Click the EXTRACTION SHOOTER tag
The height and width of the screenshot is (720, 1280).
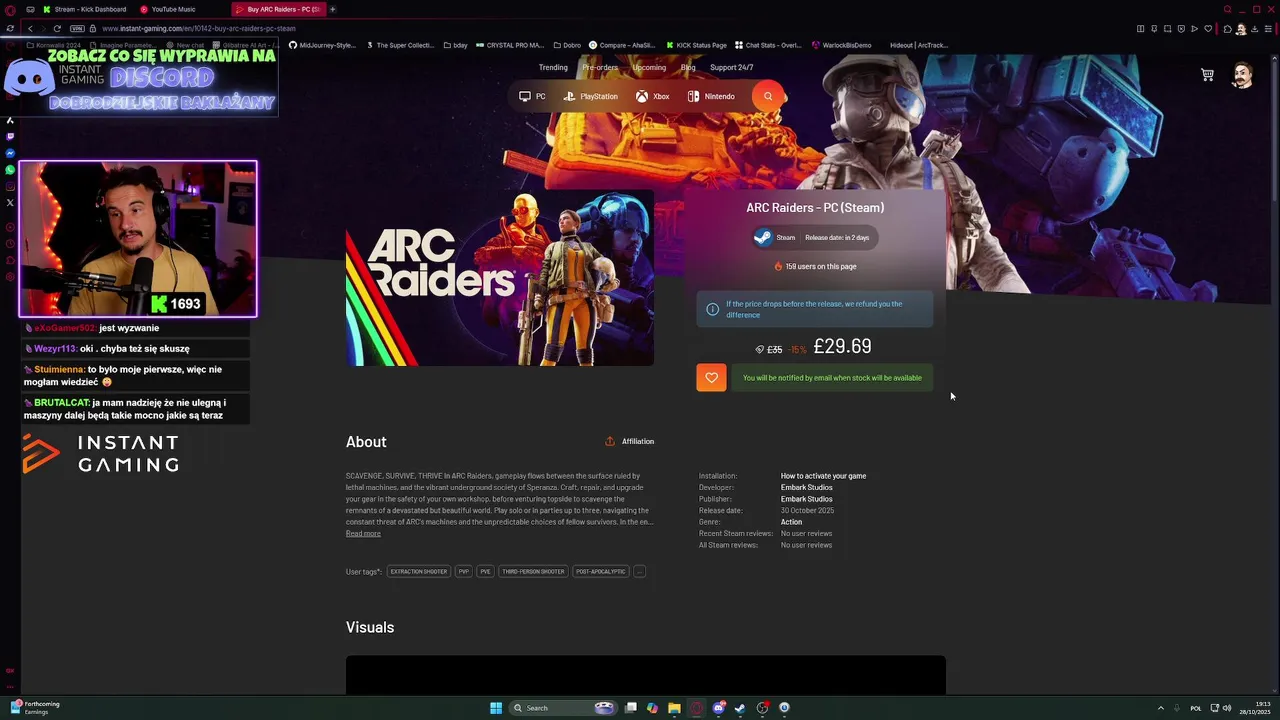point(418,571)
